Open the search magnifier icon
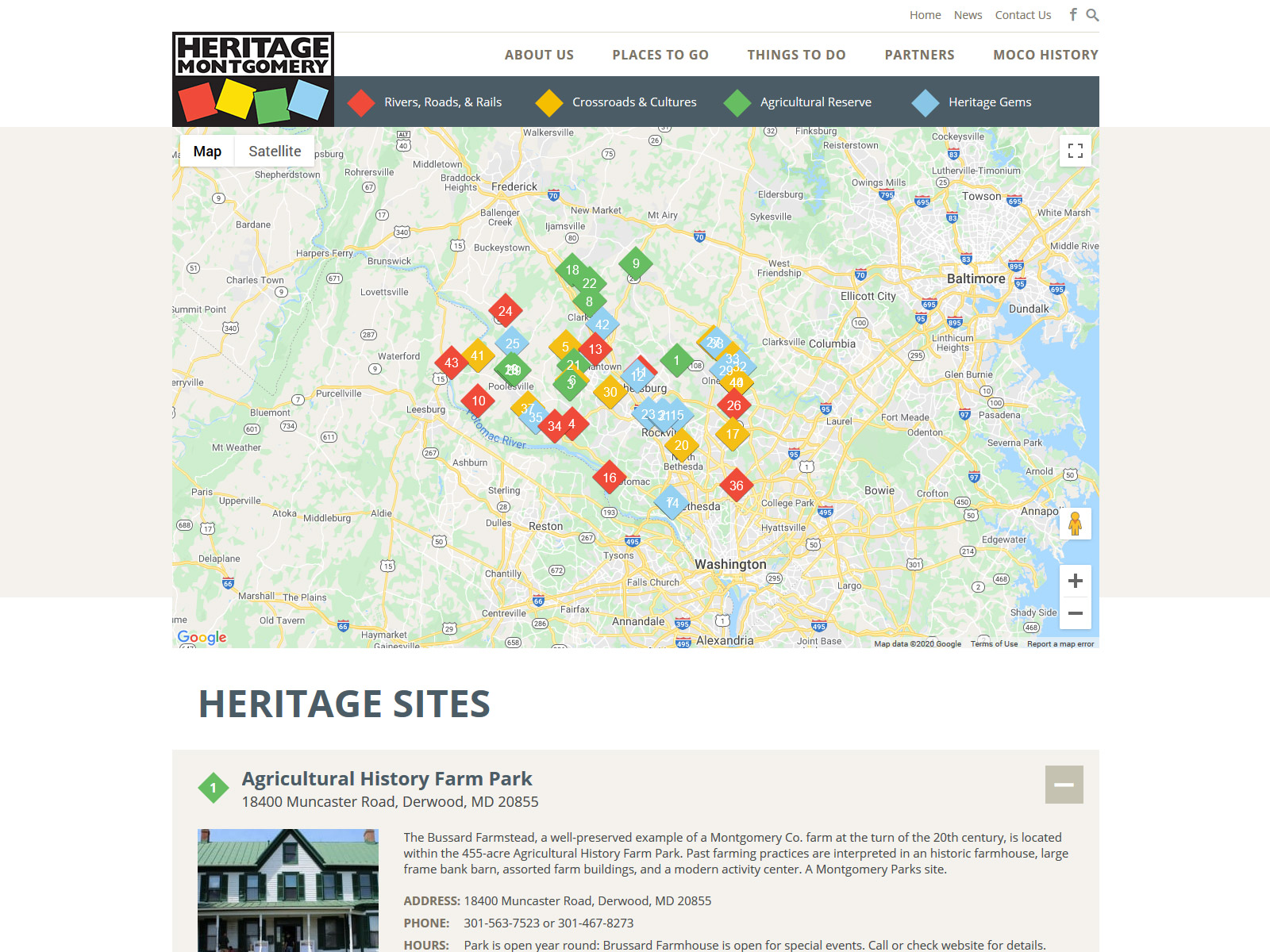 (1092, 15)
